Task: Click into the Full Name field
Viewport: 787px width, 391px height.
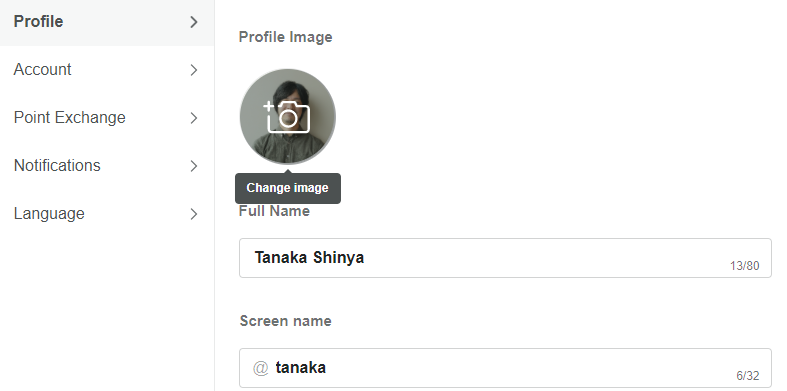Action: coord(505,258)
